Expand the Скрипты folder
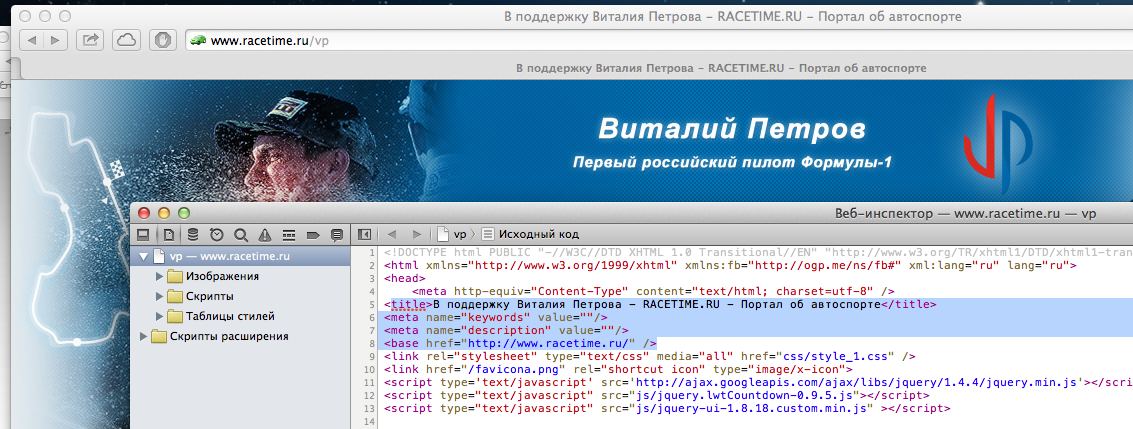Screen dimensions: 1133x429 tap(160, 296)
